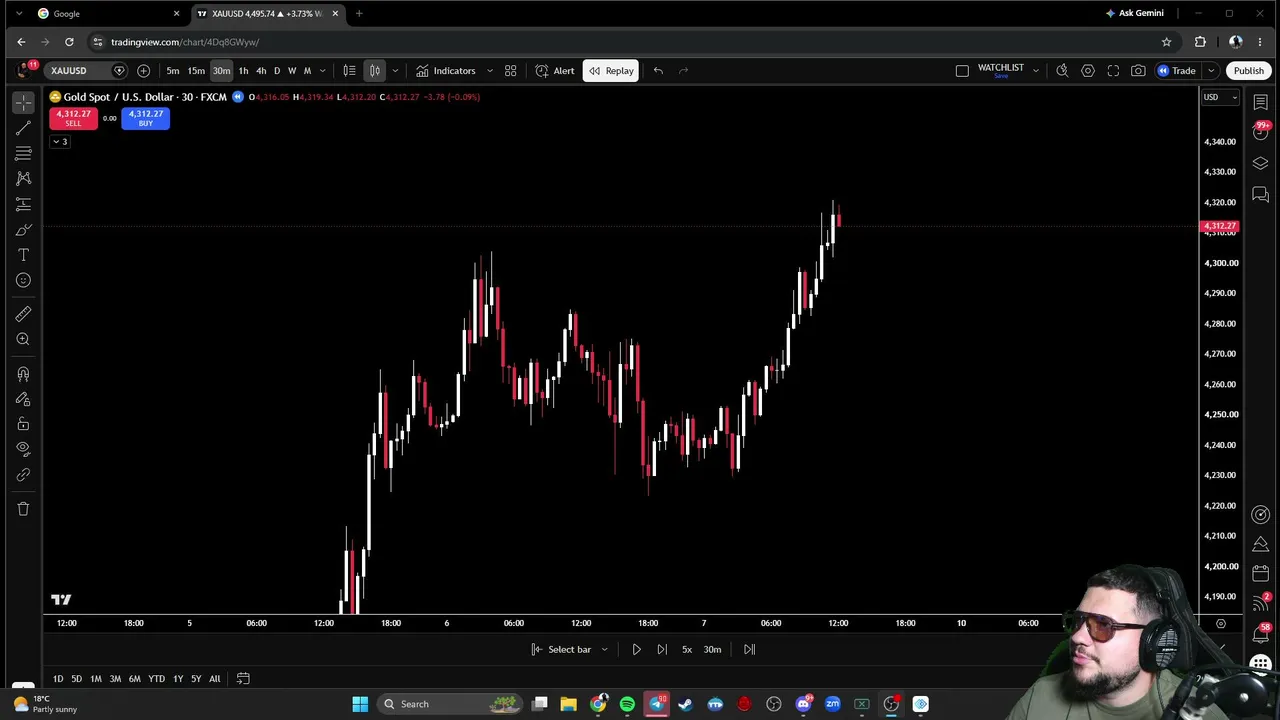The width and height of the screenshot is (1280, 720).
Task: Switch to the 15m timeframe
Action: (x=196, y=71)
